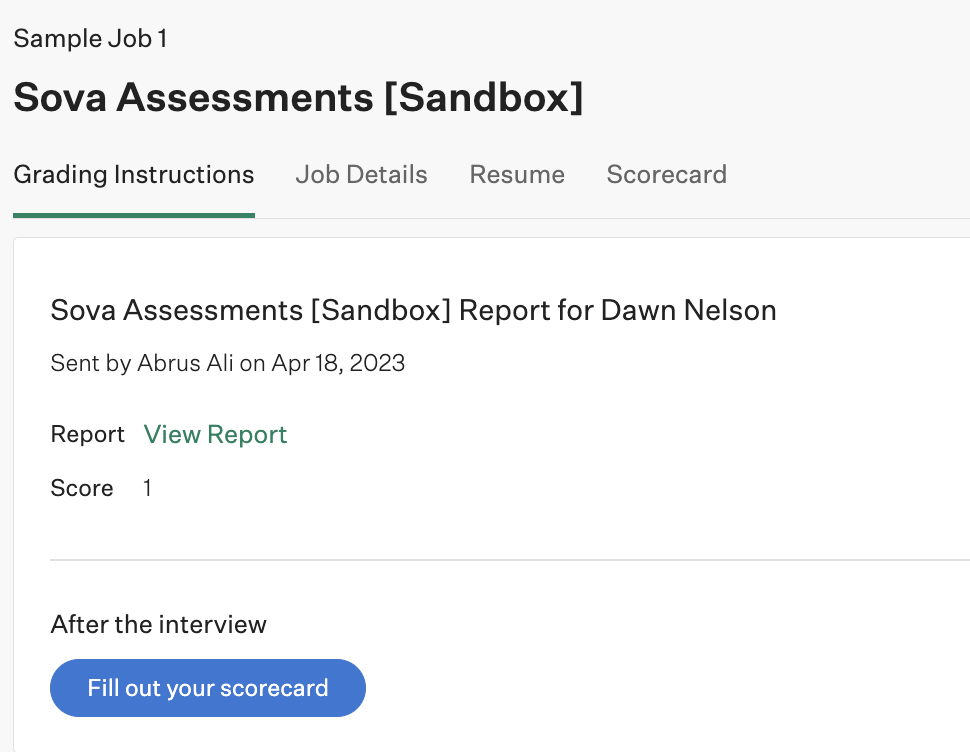Switch to the Grading Instructions tab
This screenshot has width=970, height=752.
(x=134, y=175)
